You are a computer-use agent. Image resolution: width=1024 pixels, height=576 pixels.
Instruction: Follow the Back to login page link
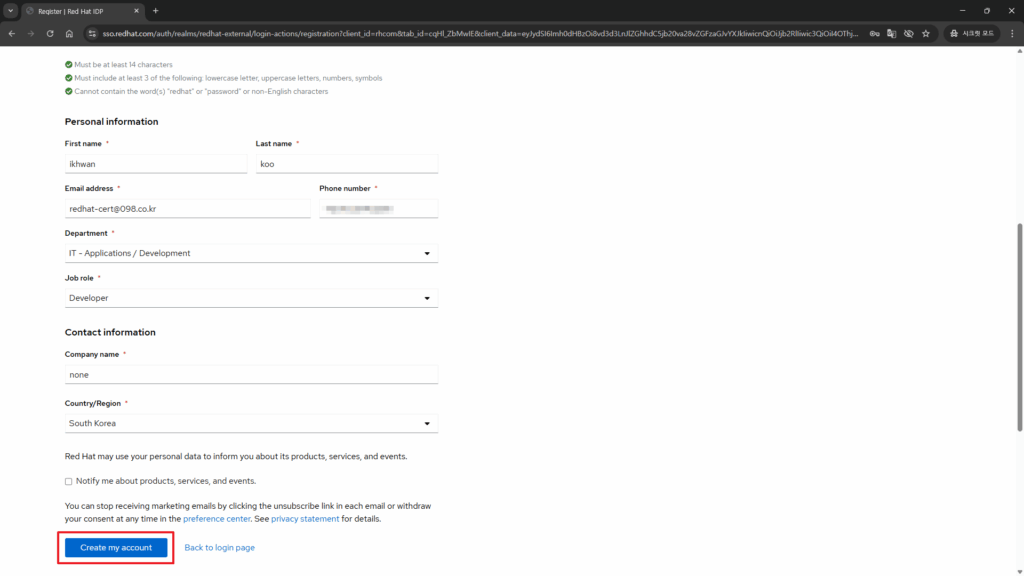pyautogui.click(x=219, y=548)
